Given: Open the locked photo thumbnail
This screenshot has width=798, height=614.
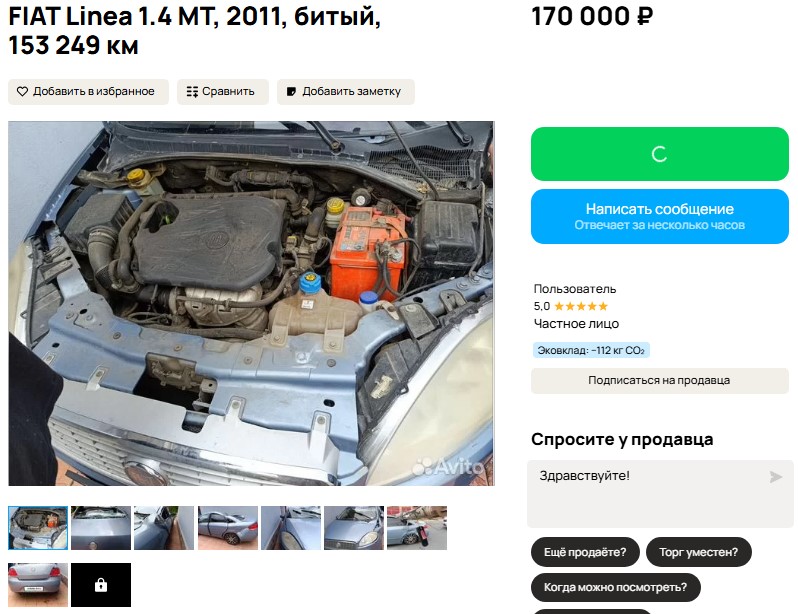Looking at the screenshot, I should coord(101,585).
